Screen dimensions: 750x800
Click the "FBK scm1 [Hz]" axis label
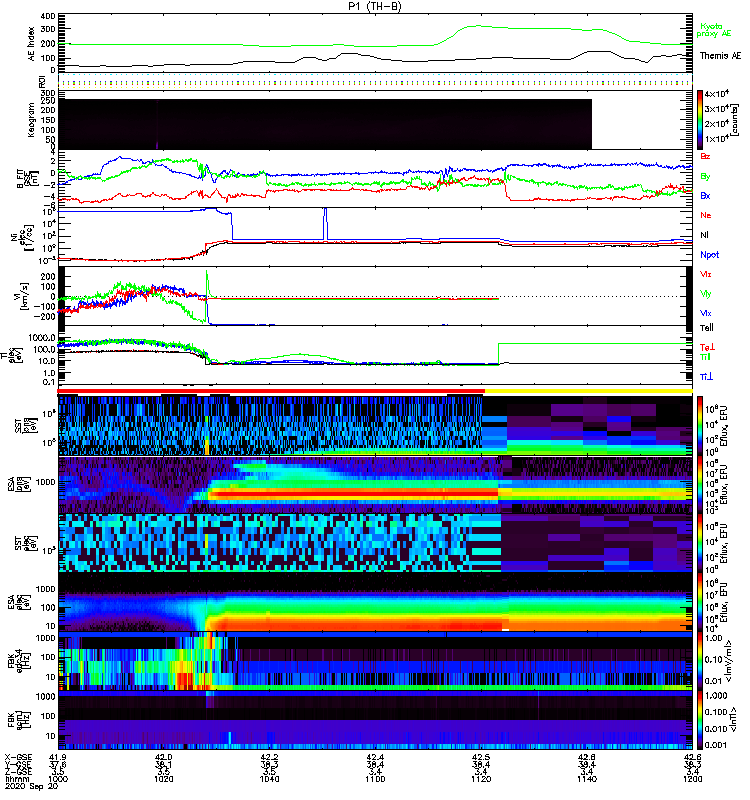pos(19,720)
